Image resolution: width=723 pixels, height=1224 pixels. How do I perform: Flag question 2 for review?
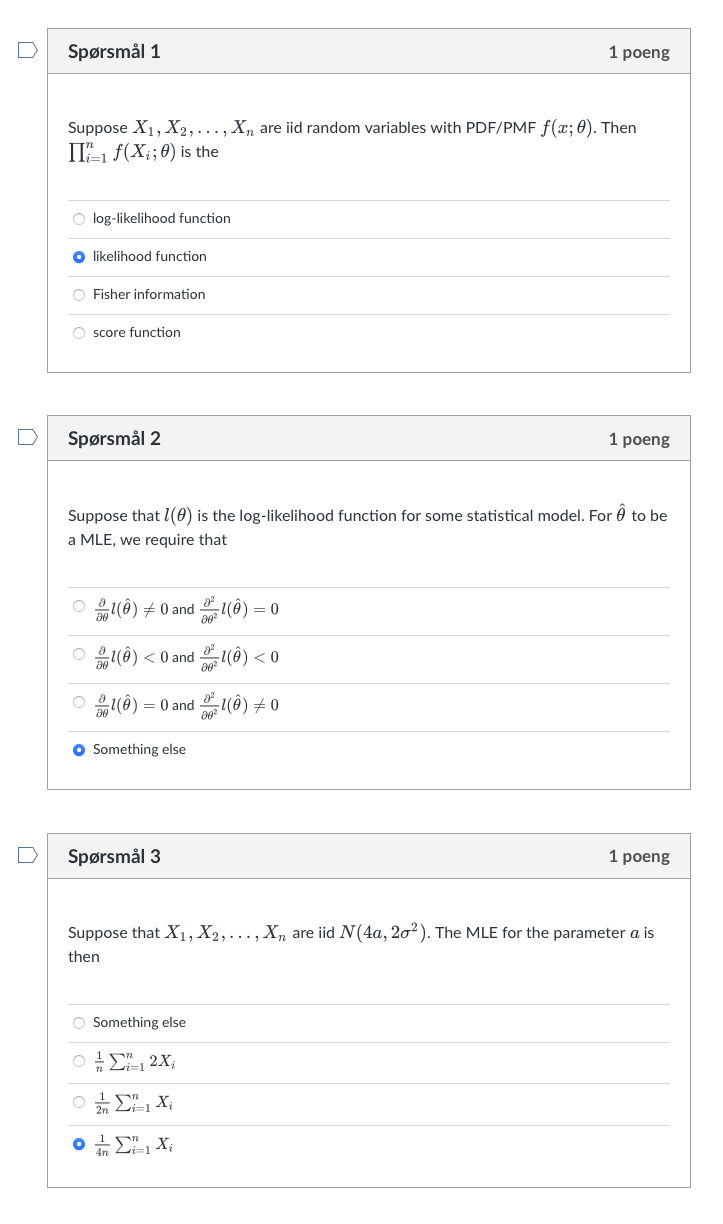[x=27, y=435]
